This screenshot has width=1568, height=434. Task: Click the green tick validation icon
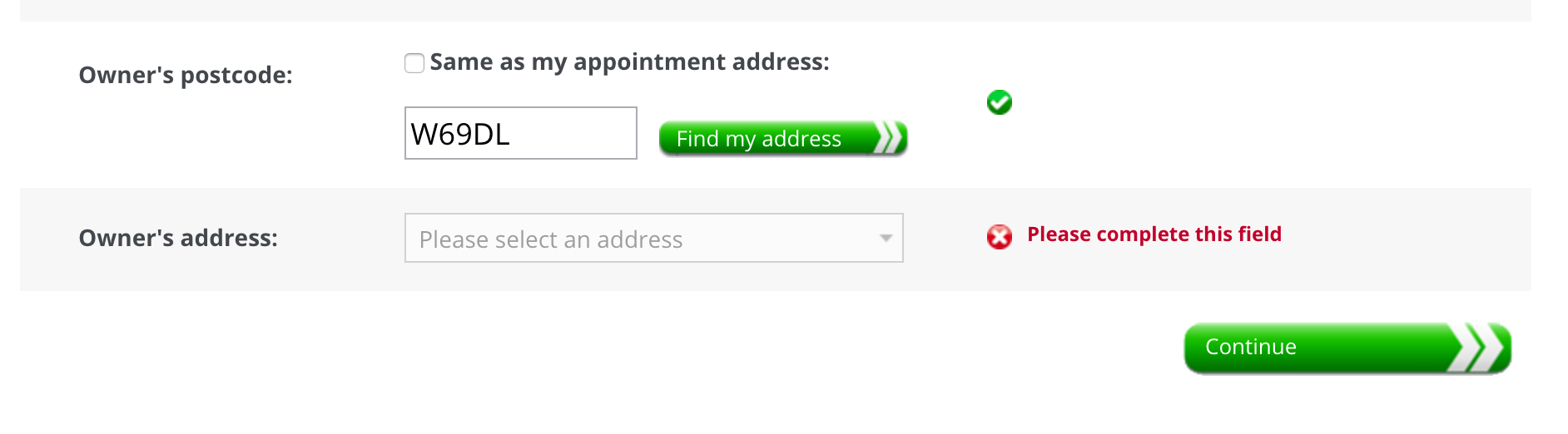[999, 102]
